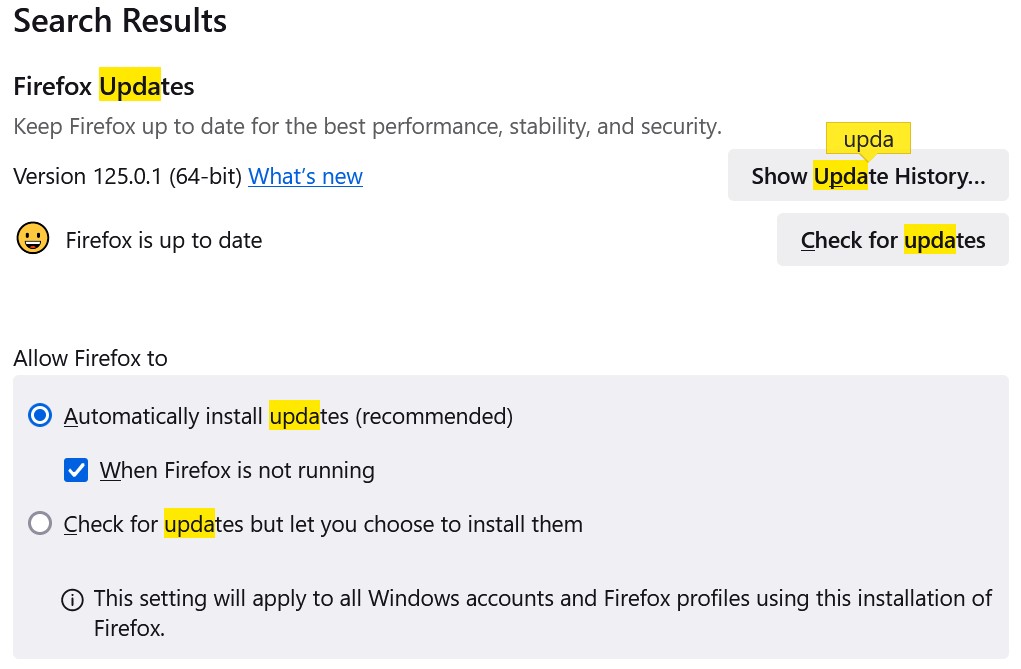Click the Keep Firefox up to date description

(367, 127)
